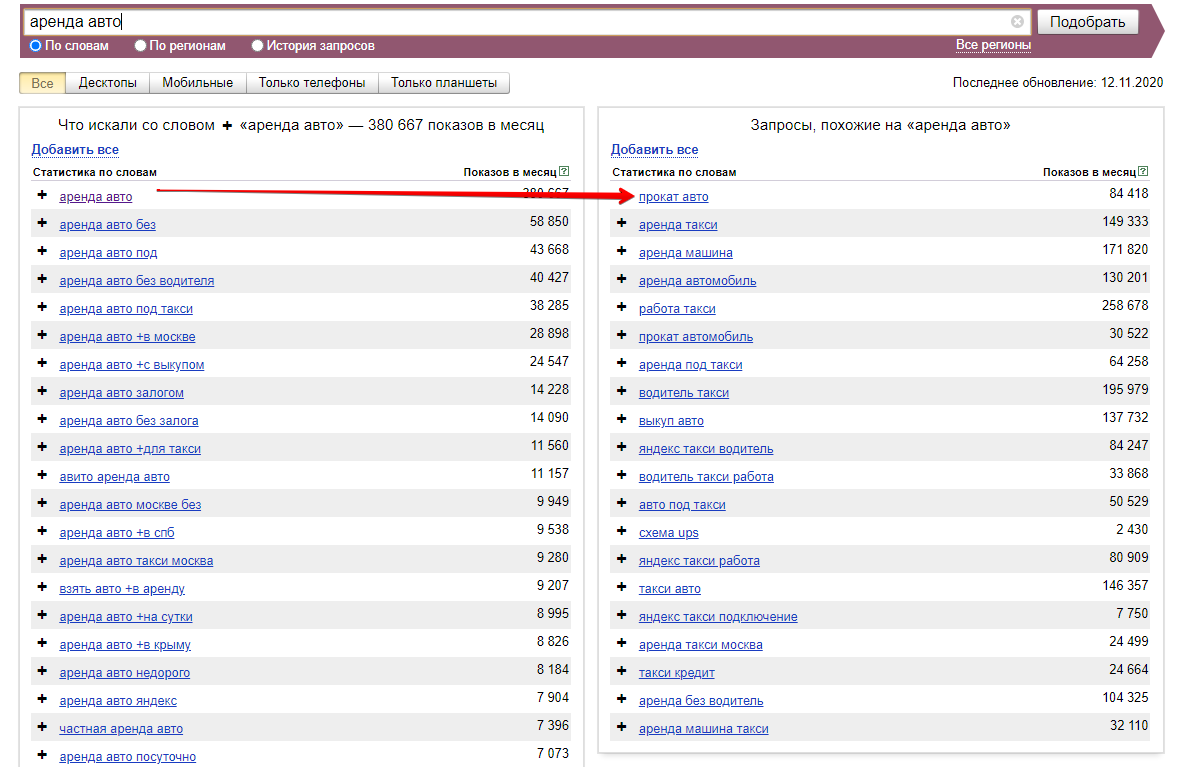This screenshot has height=767, width=1195.
Task: Open the "Все регионы" link
Action: click(x=993, y=45)
